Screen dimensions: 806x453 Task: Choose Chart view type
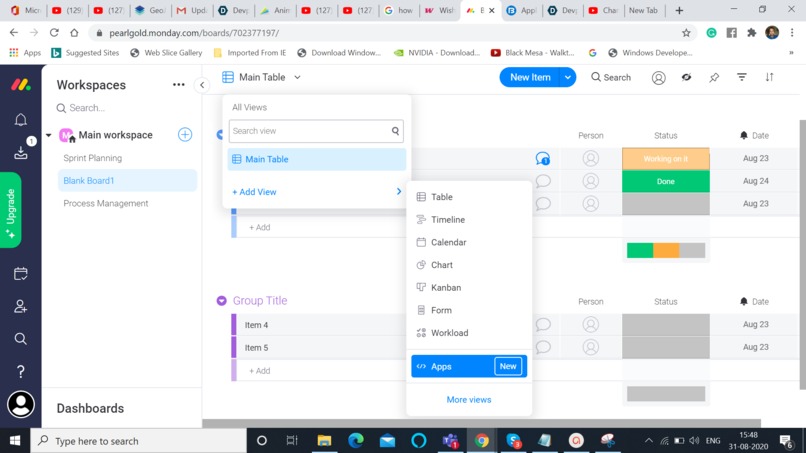tap(469, 265)
